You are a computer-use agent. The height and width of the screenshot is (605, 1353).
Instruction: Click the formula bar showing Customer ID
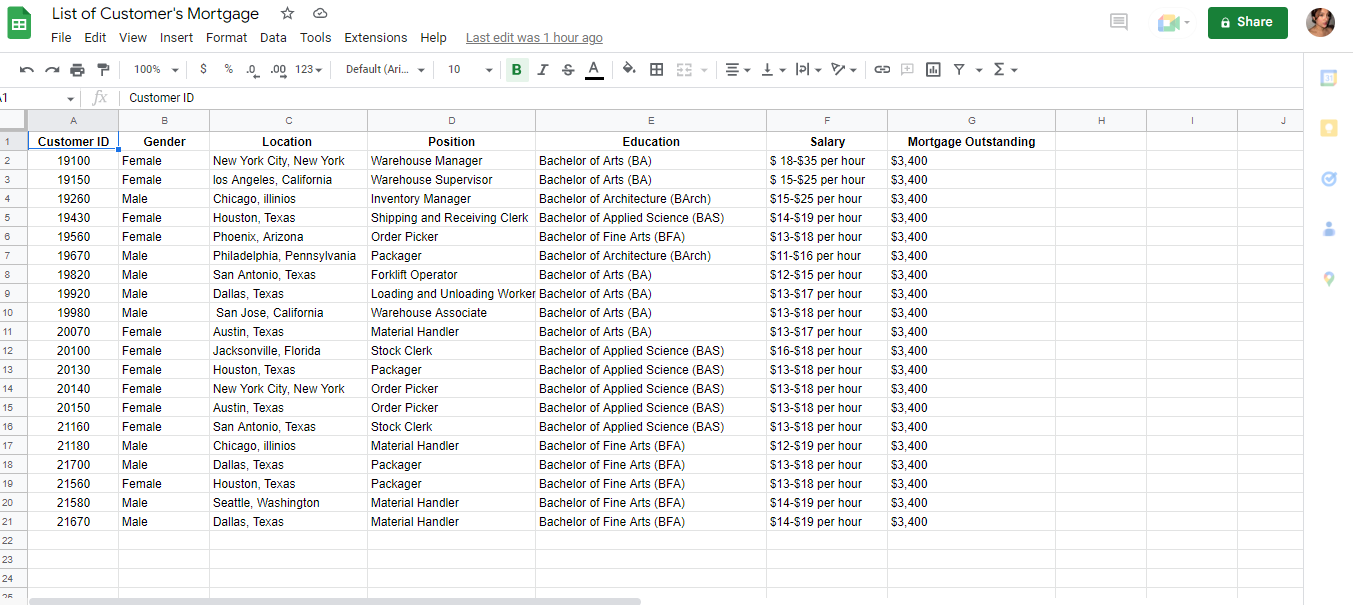(712, 98)
